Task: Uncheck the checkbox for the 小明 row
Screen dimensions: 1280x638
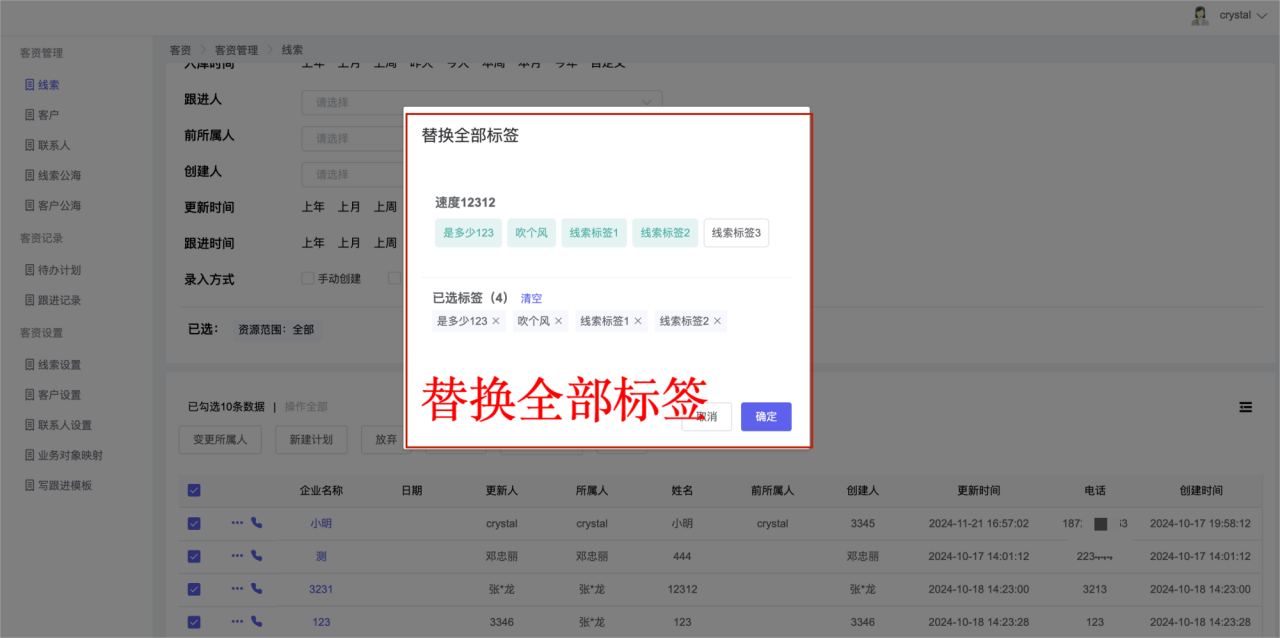Action: (194, 523)
